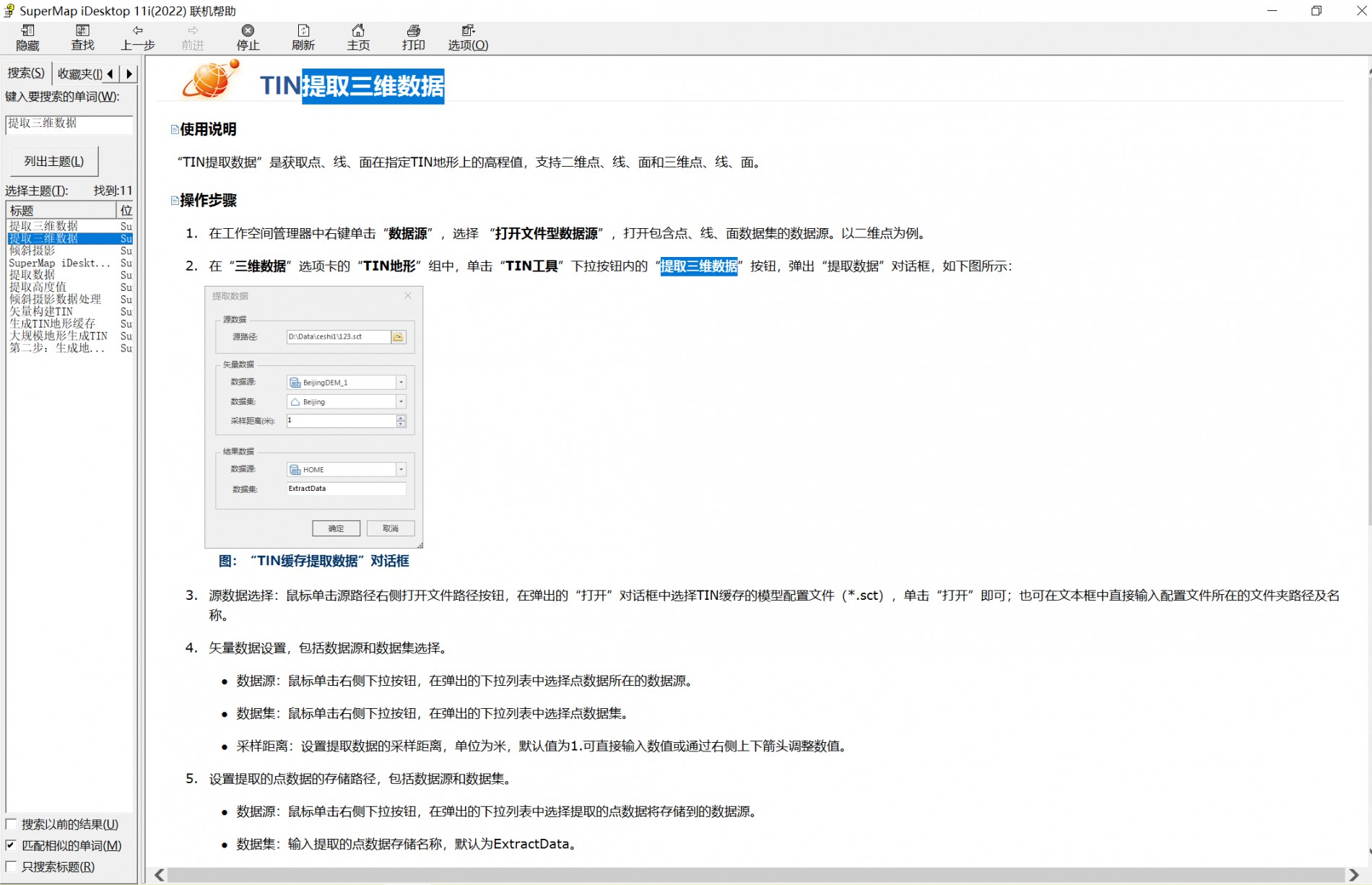Click the 查找 (Find) toolbar icon
This screenshot has height=885, width=1372.
(x=83, y=37)
